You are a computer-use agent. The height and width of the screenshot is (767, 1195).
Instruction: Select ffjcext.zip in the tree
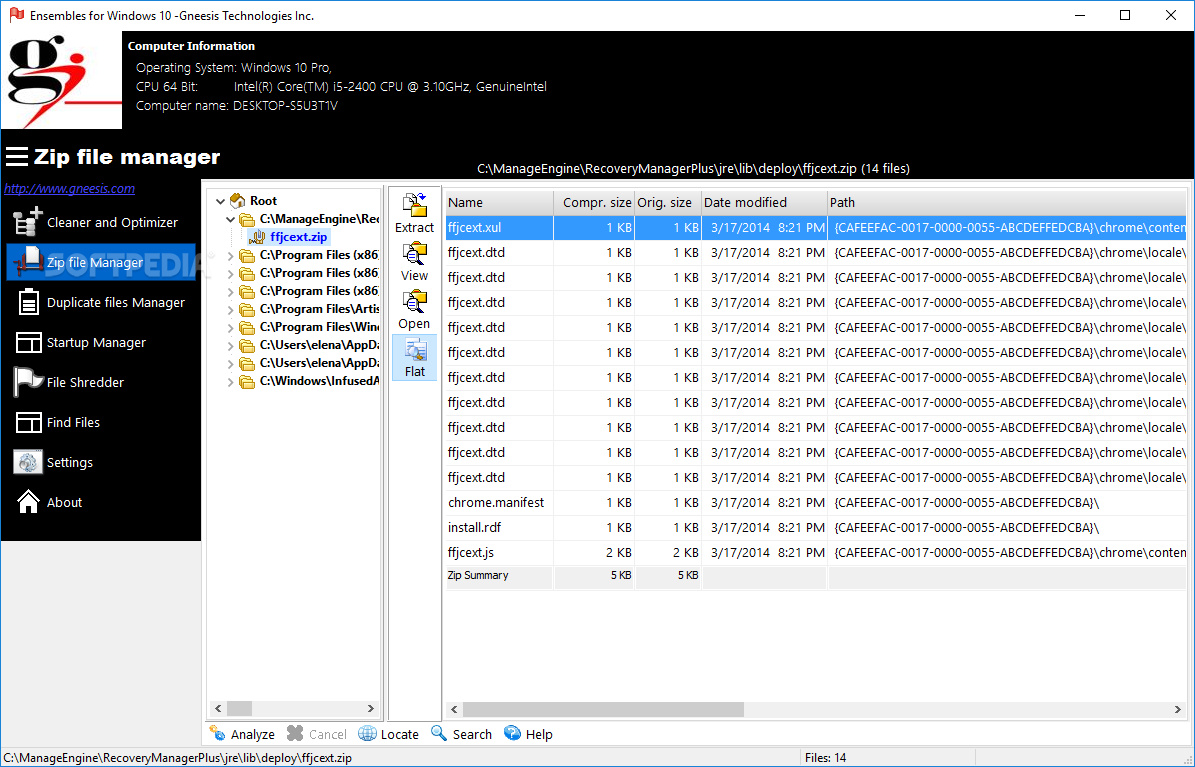299,237
